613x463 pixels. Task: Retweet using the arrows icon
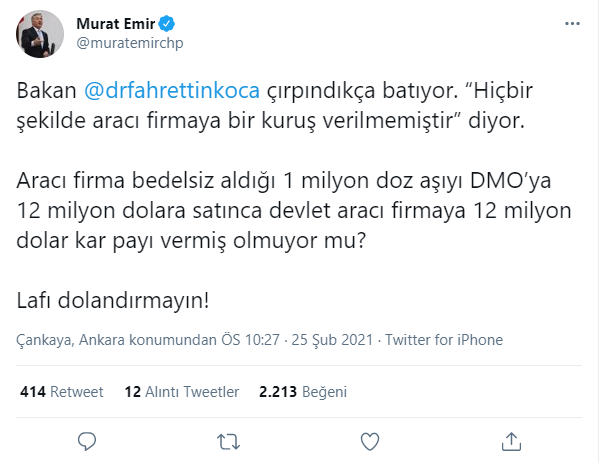pos(229,441)
